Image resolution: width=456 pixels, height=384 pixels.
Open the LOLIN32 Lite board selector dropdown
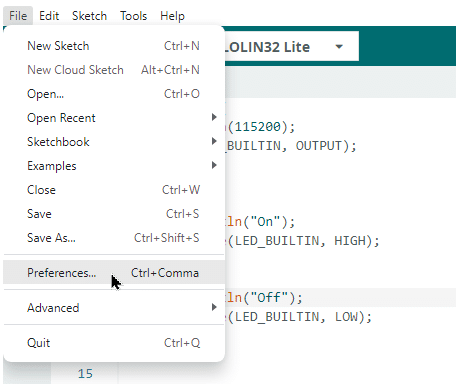click(292, 46)
